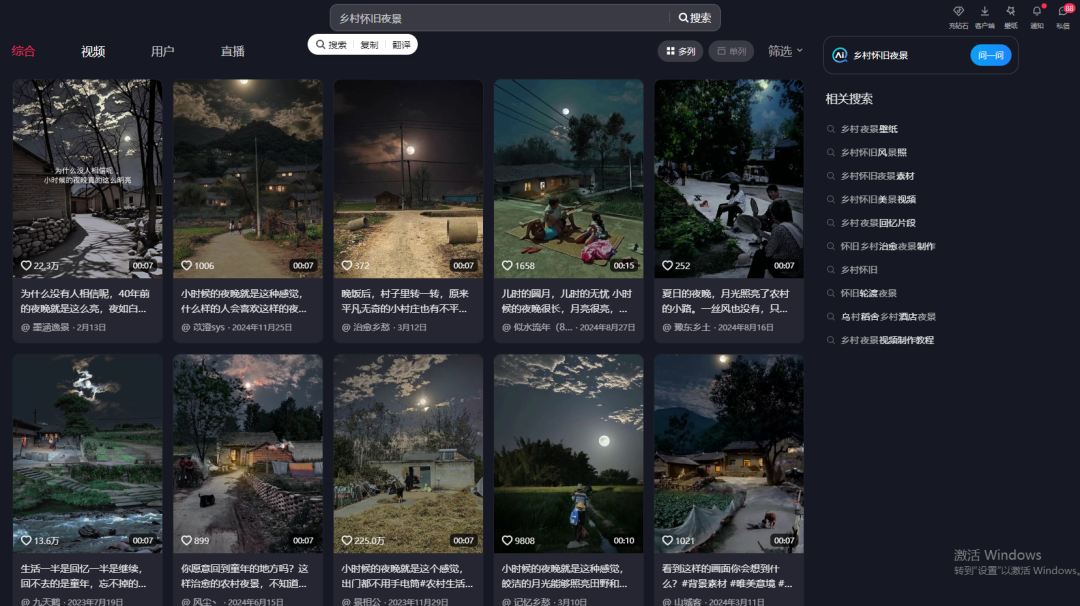Select the 多列 multi-column layout

[681, 51]
